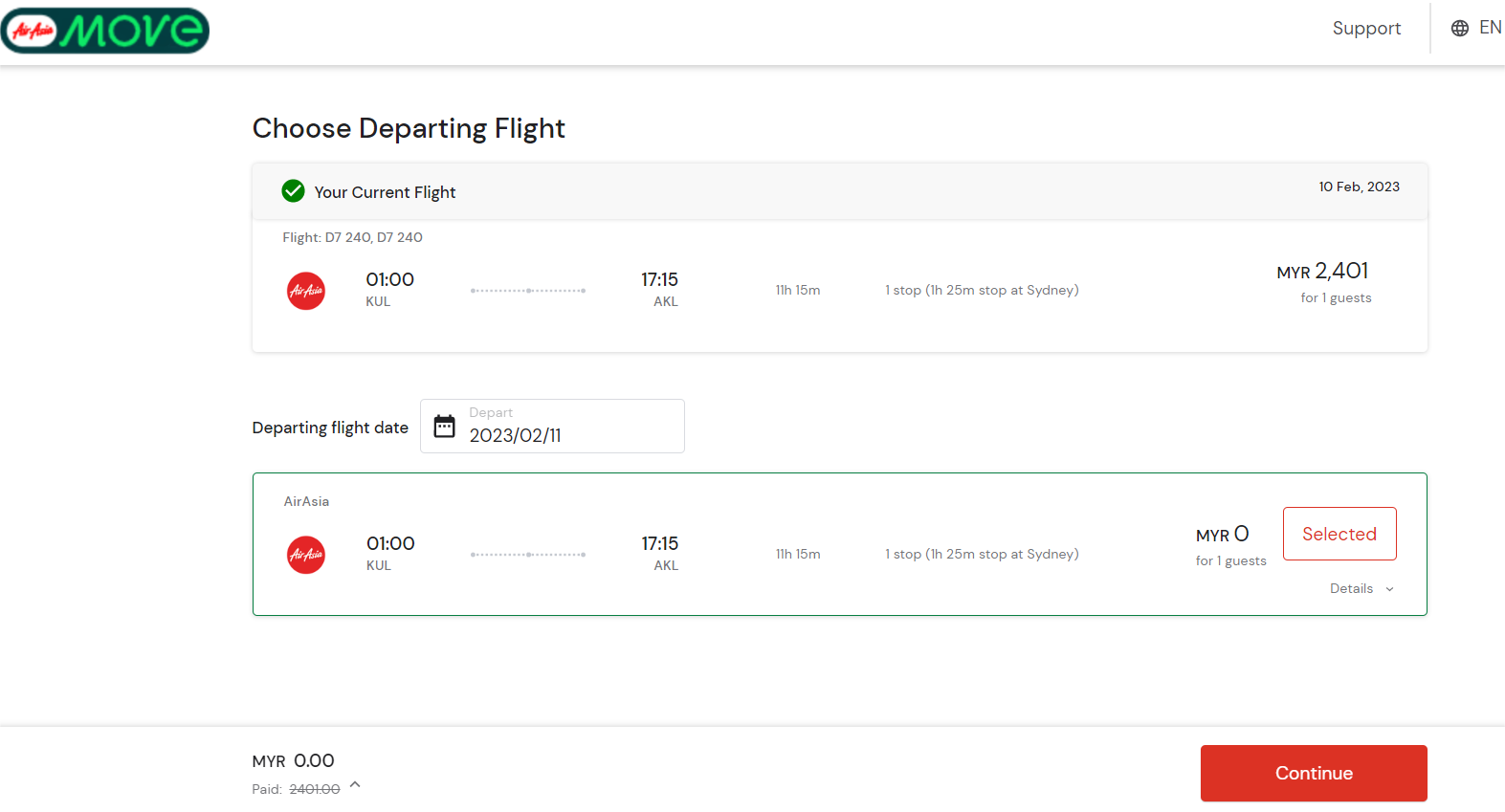Screen dimensions: 1505x812
Task: Expand the Paid amount breakdown chevron
Action: tap(355, 785)
